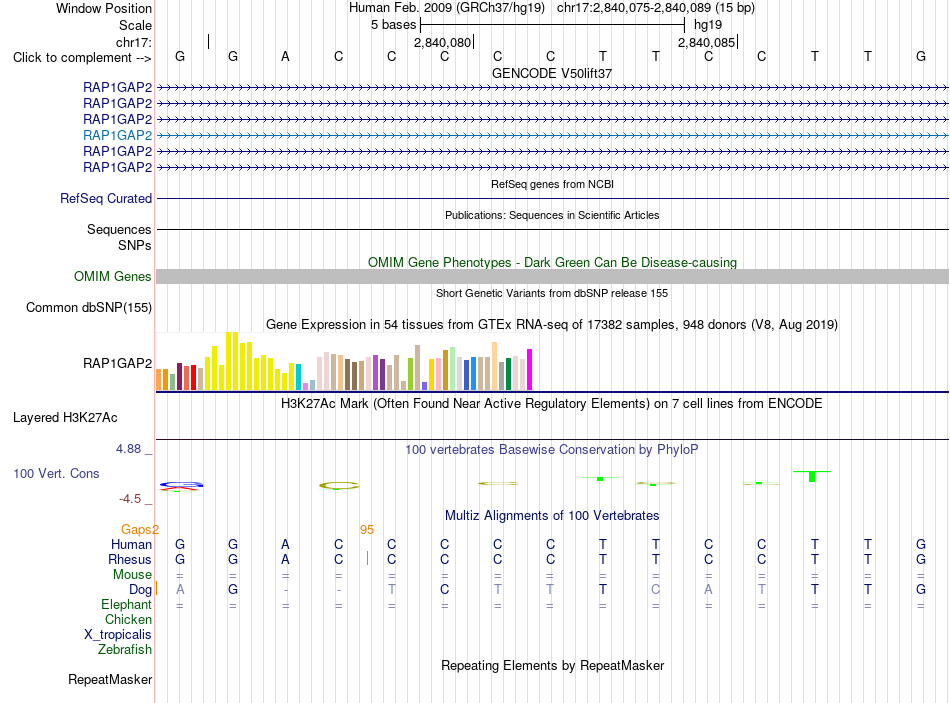Click the magenta bar in GTEx expression chart
The image size is (950, 703).
click(530, 369)
